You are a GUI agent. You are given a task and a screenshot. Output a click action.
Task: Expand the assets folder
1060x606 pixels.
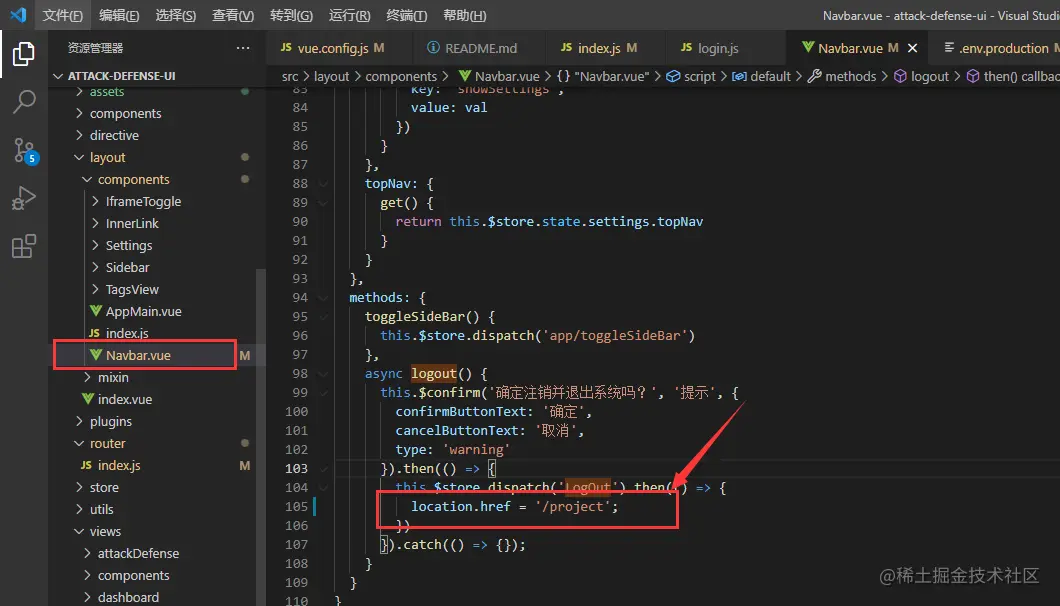click(106, 92)
